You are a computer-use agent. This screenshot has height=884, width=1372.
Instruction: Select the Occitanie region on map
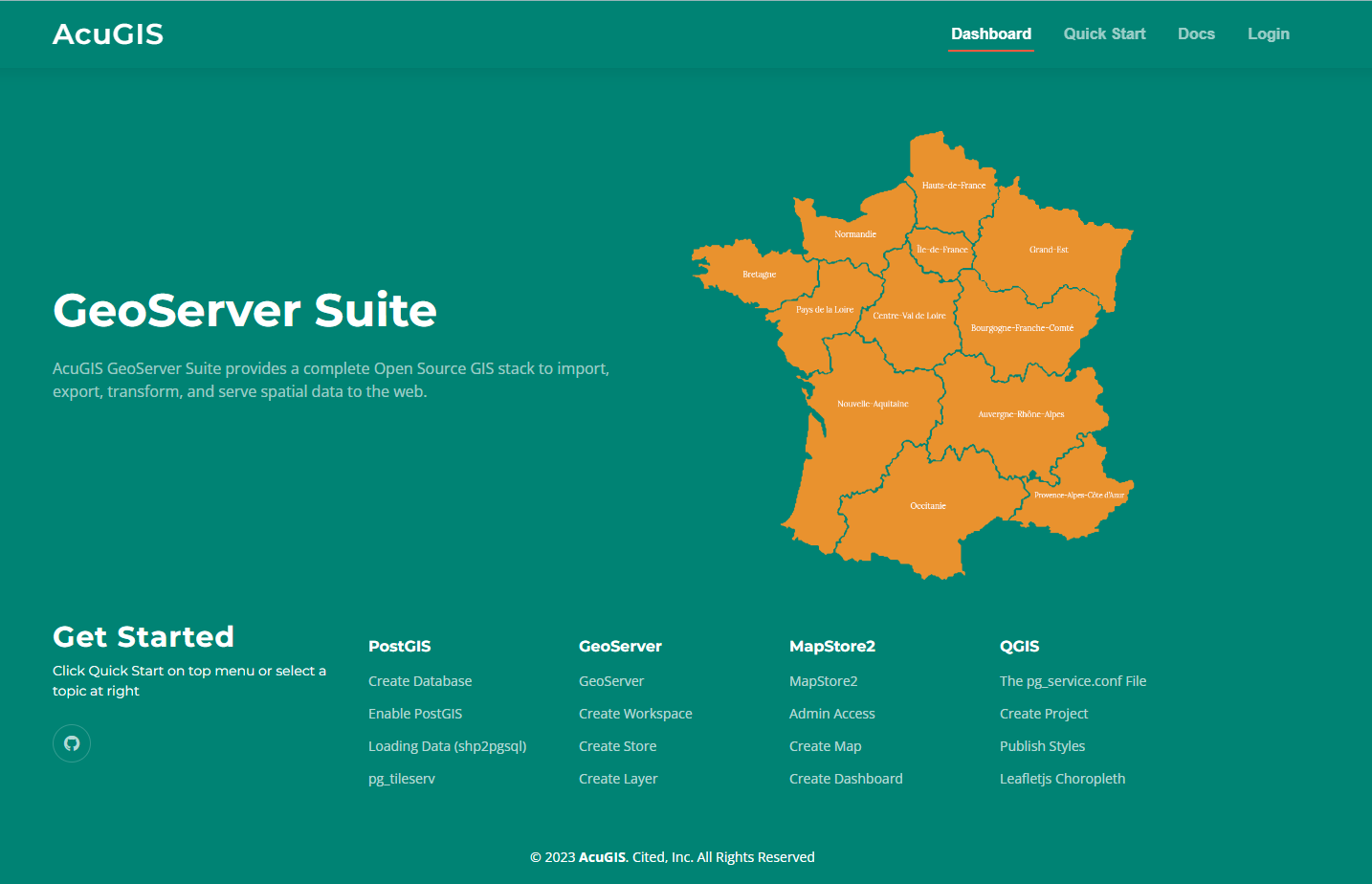[927, 505]
